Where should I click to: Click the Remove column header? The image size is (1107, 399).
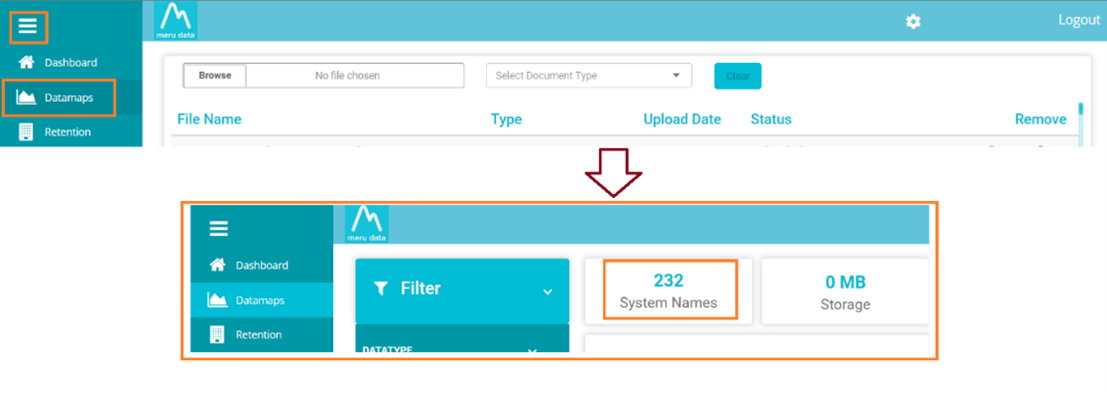click(x=1041, y=119)
